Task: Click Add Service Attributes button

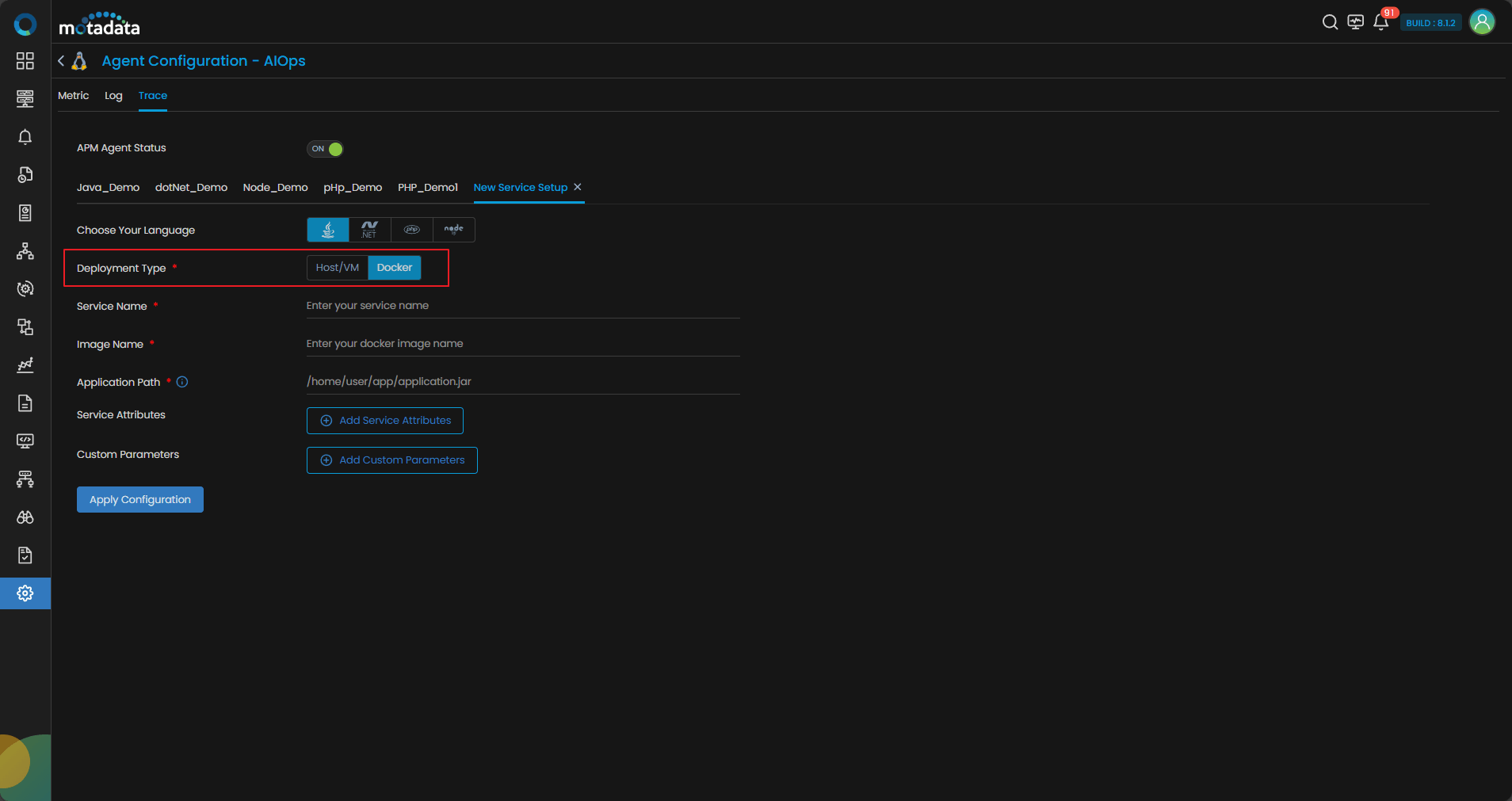Action: [x=385, y=421]
